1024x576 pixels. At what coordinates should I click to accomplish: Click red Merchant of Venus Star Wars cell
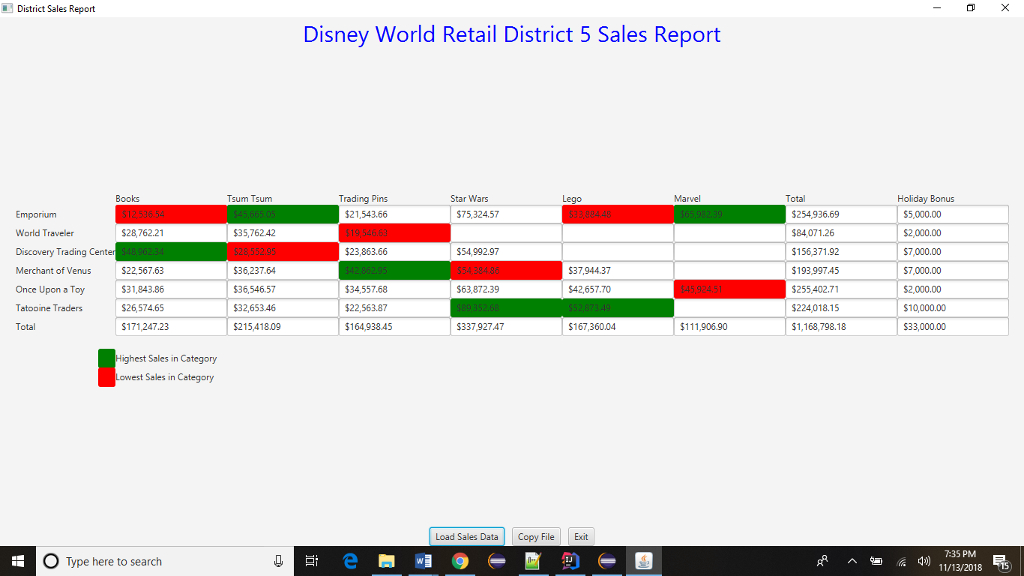click(506, 270)
